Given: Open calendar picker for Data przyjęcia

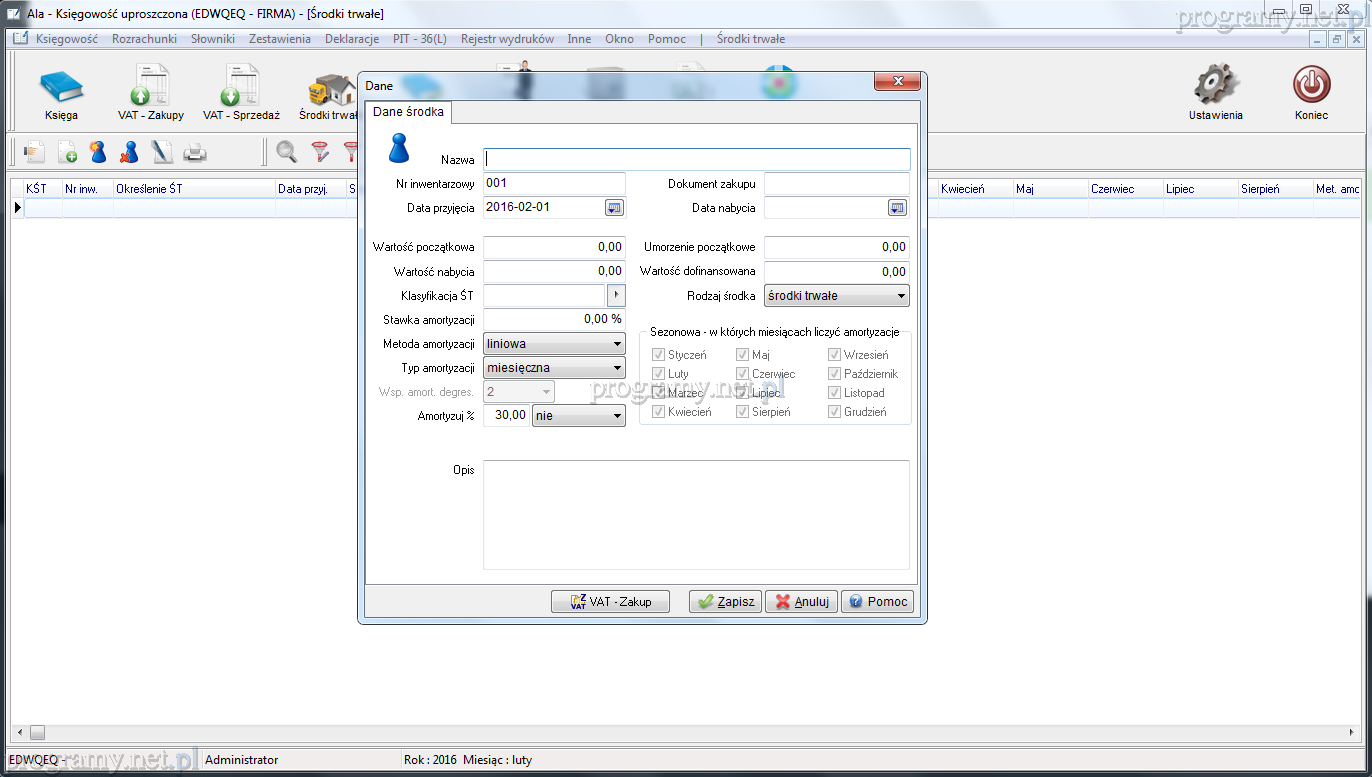Looking at the screenshot, I should [x=614, y=208].
